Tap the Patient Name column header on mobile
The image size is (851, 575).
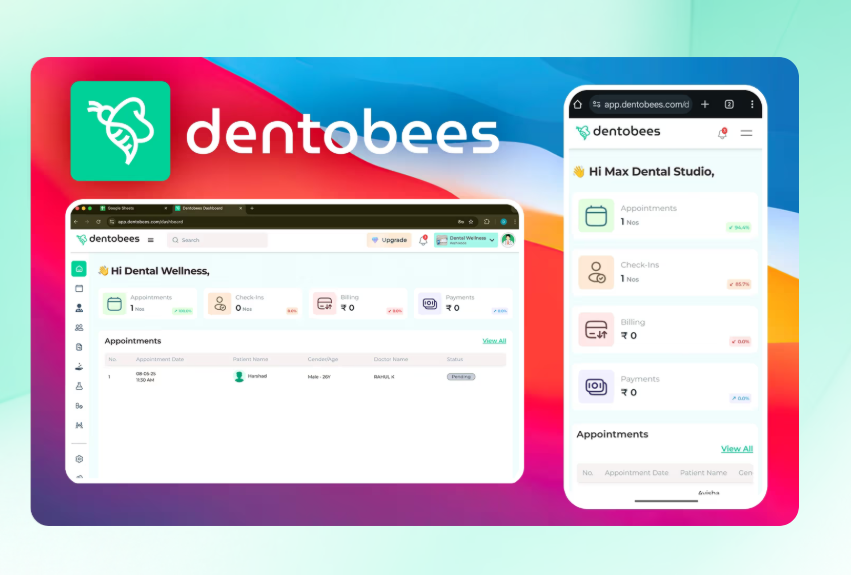pos(703,473)
